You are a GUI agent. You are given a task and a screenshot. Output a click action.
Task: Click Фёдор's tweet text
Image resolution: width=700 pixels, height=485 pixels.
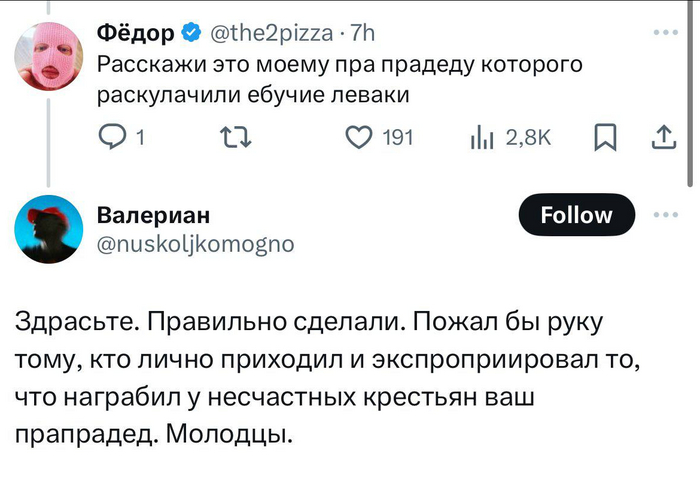click(x=340, y=80)
